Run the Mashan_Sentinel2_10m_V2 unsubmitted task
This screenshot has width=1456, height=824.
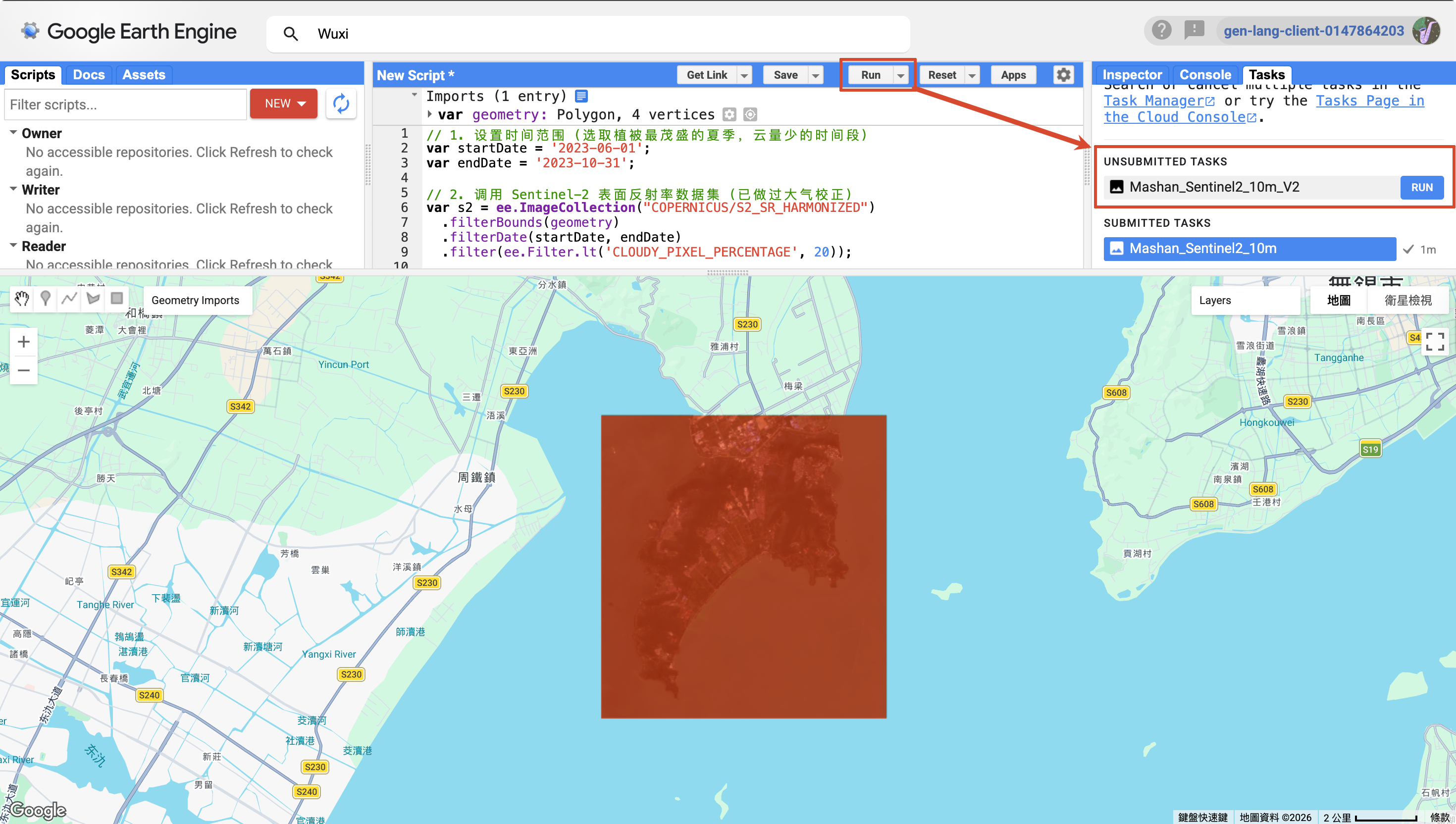[x=1421, y=187]
